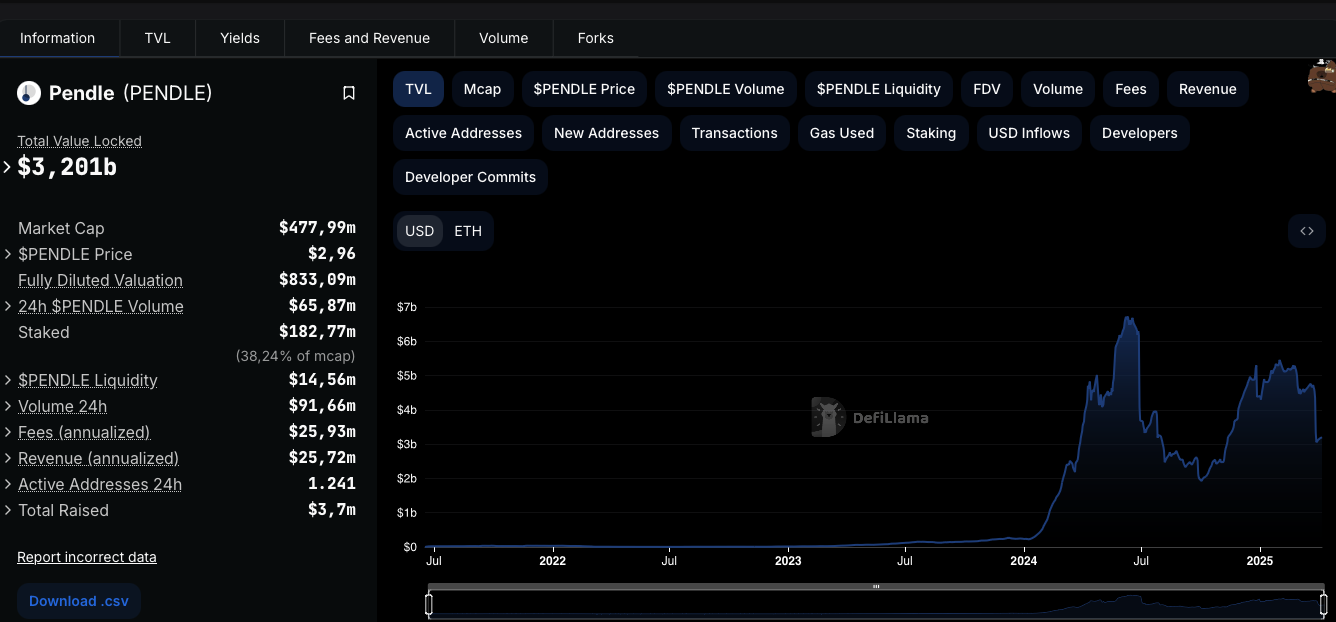Screen dimensions: 1336x622
Task: Toggle Fees chart metric
Action: click(x=1131, y=89)
